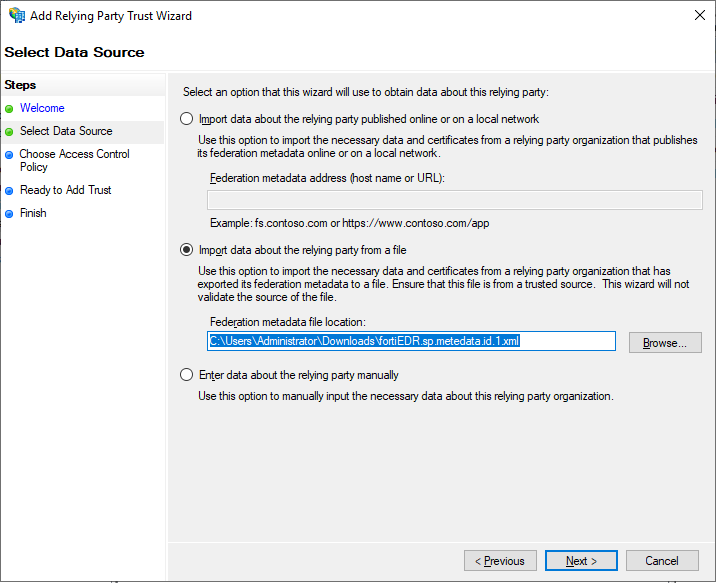
Task: Click the wizard icon in the title bar
Action: [17, 16]
